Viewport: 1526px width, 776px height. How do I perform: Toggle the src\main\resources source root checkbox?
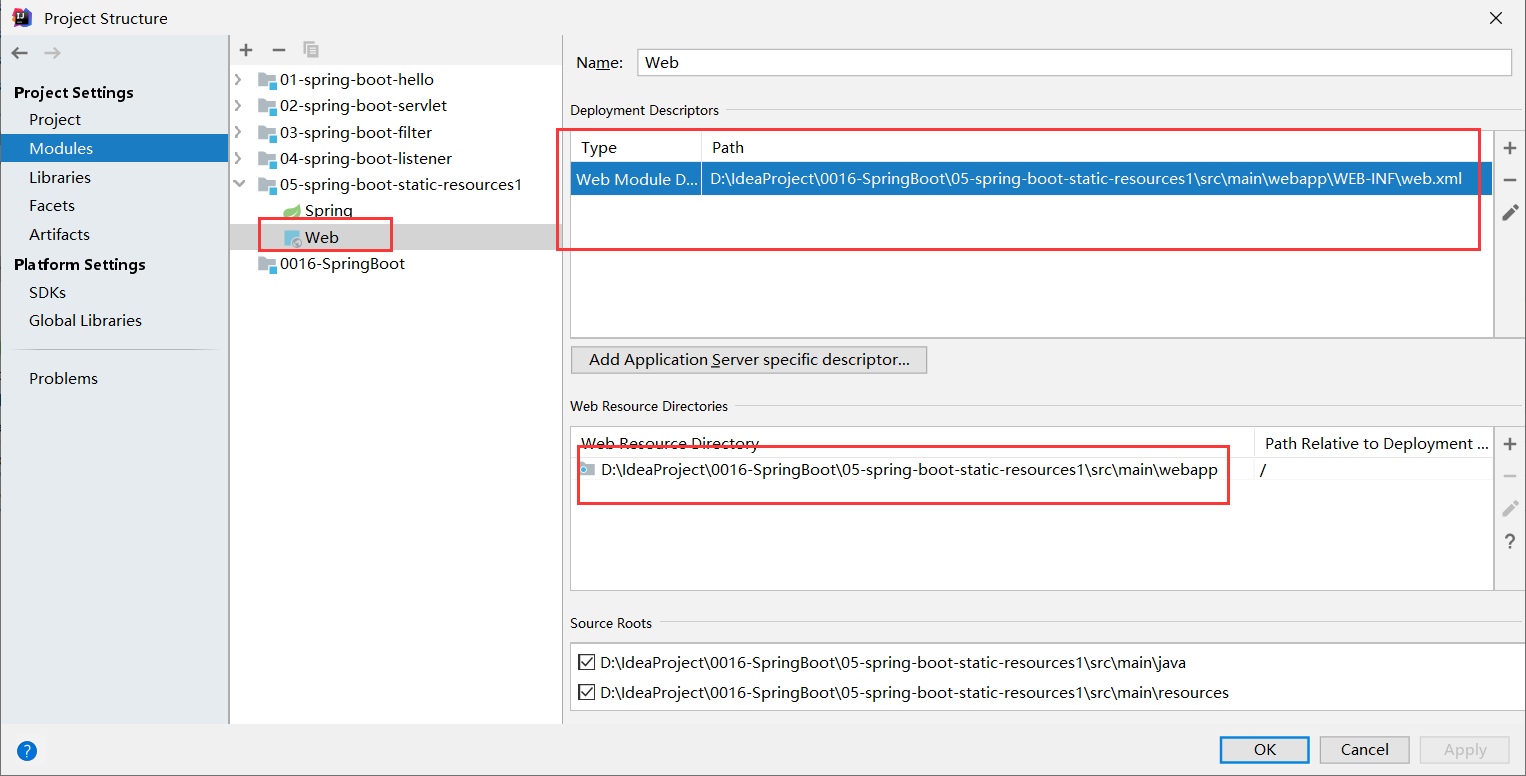[587, 692]
